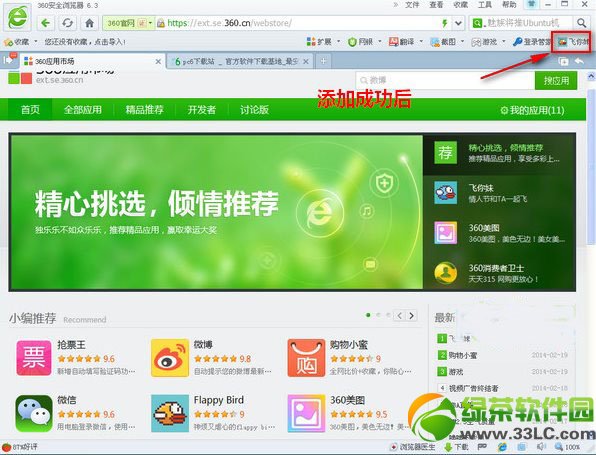This screenshot has height=455, width=596.
Task: Click the 抢票王 ticket app icon
Action: [34, 358]
